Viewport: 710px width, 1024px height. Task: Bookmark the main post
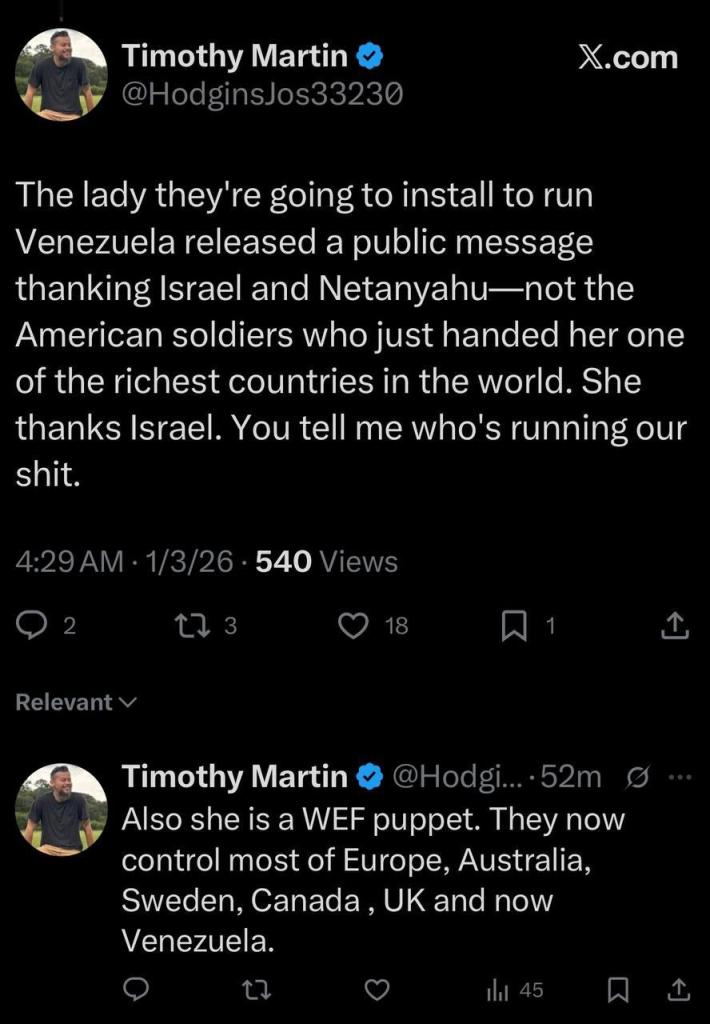[x=513, y=626]
